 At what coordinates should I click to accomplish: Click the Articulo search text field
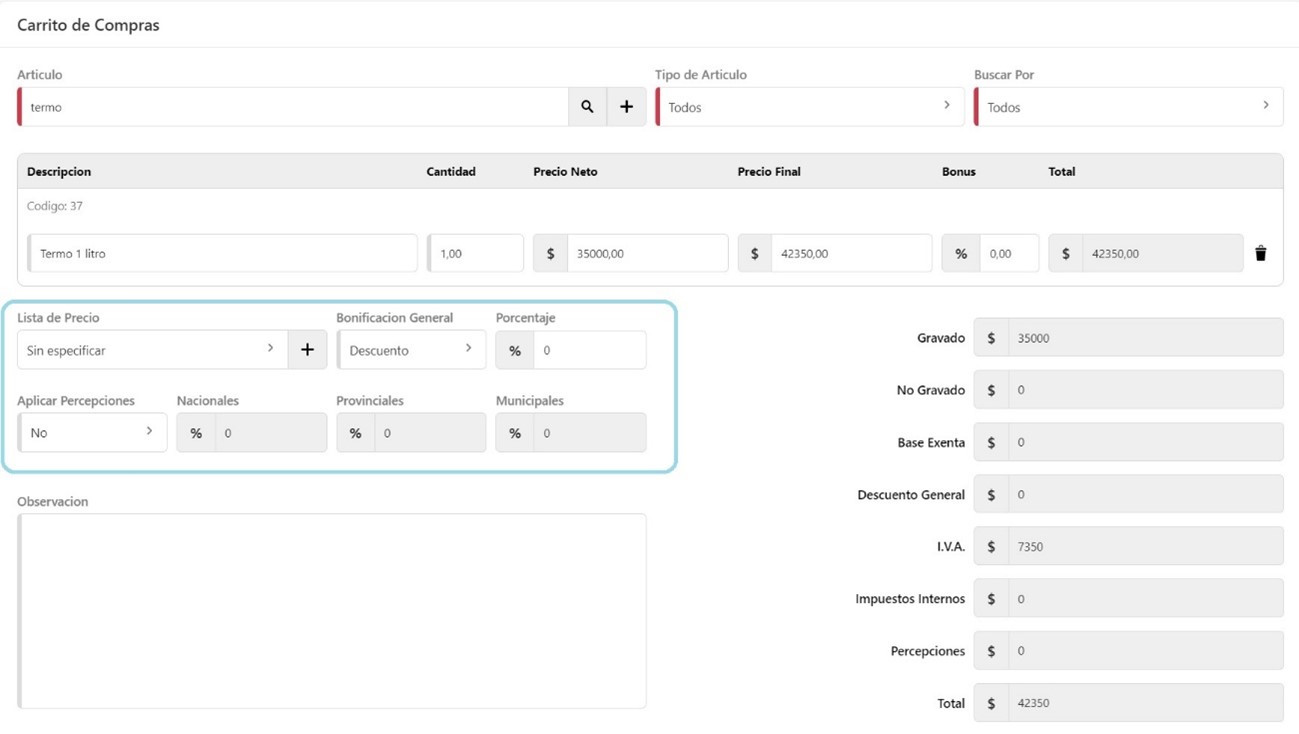click(x=295, y=107)
